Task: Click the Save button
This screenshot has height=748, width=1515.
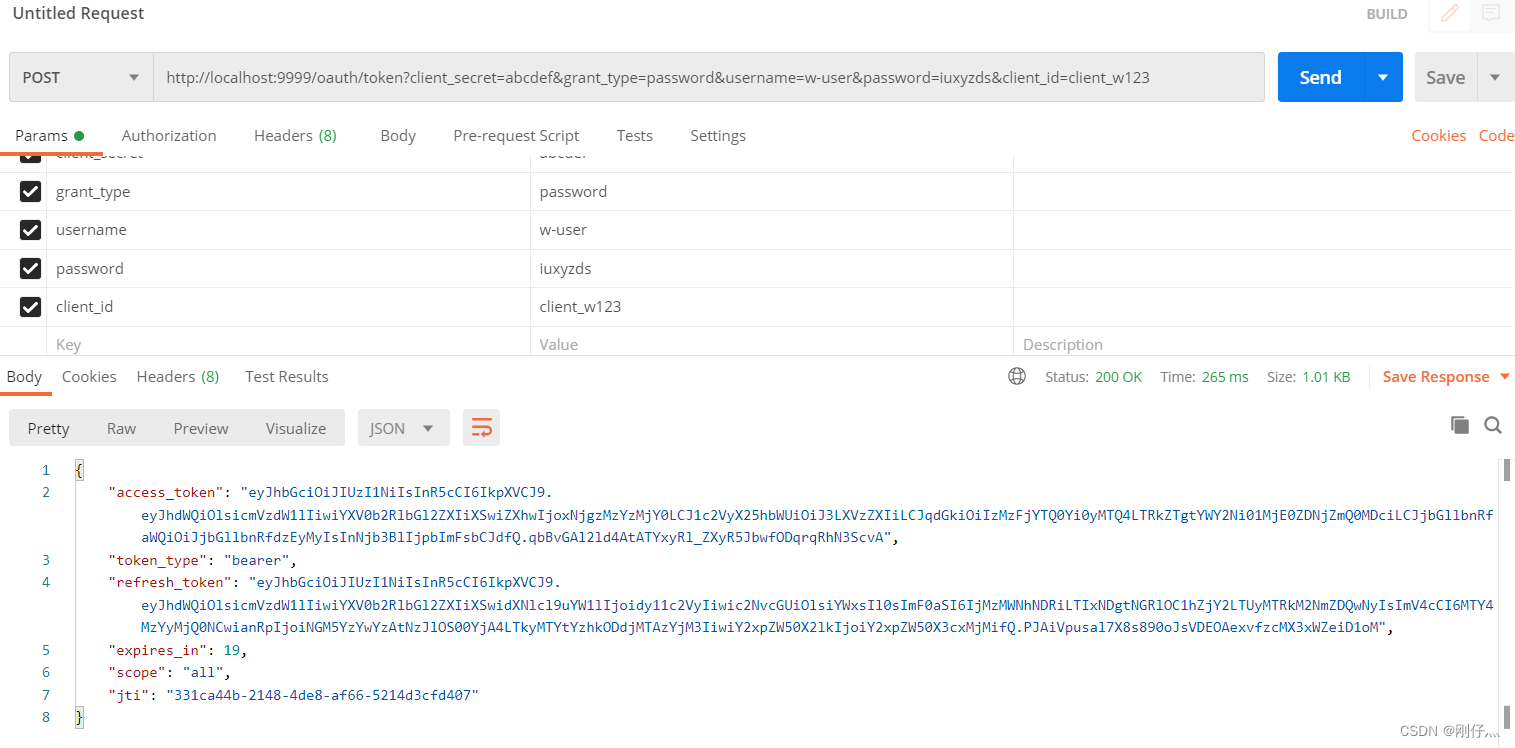Action: point(1445,77)
